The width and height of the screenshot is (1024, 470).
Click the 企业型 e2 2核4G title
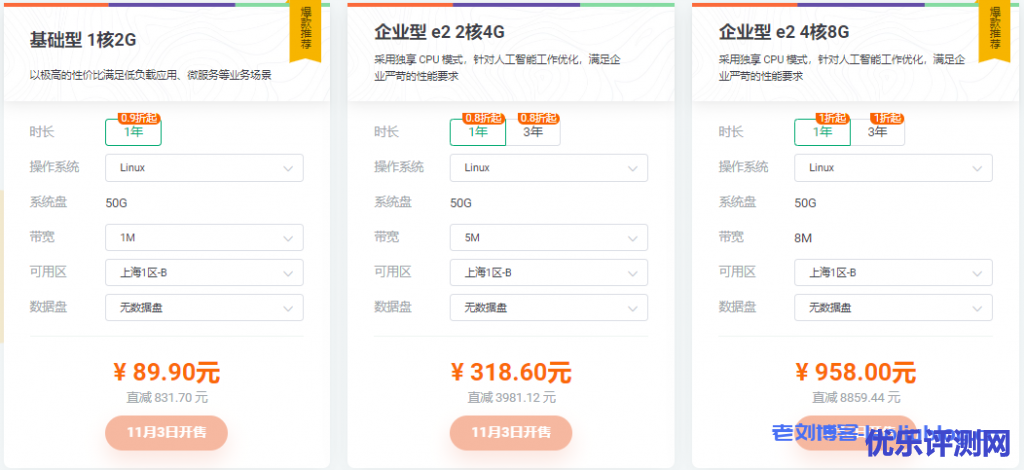click(x=440, y=31)
